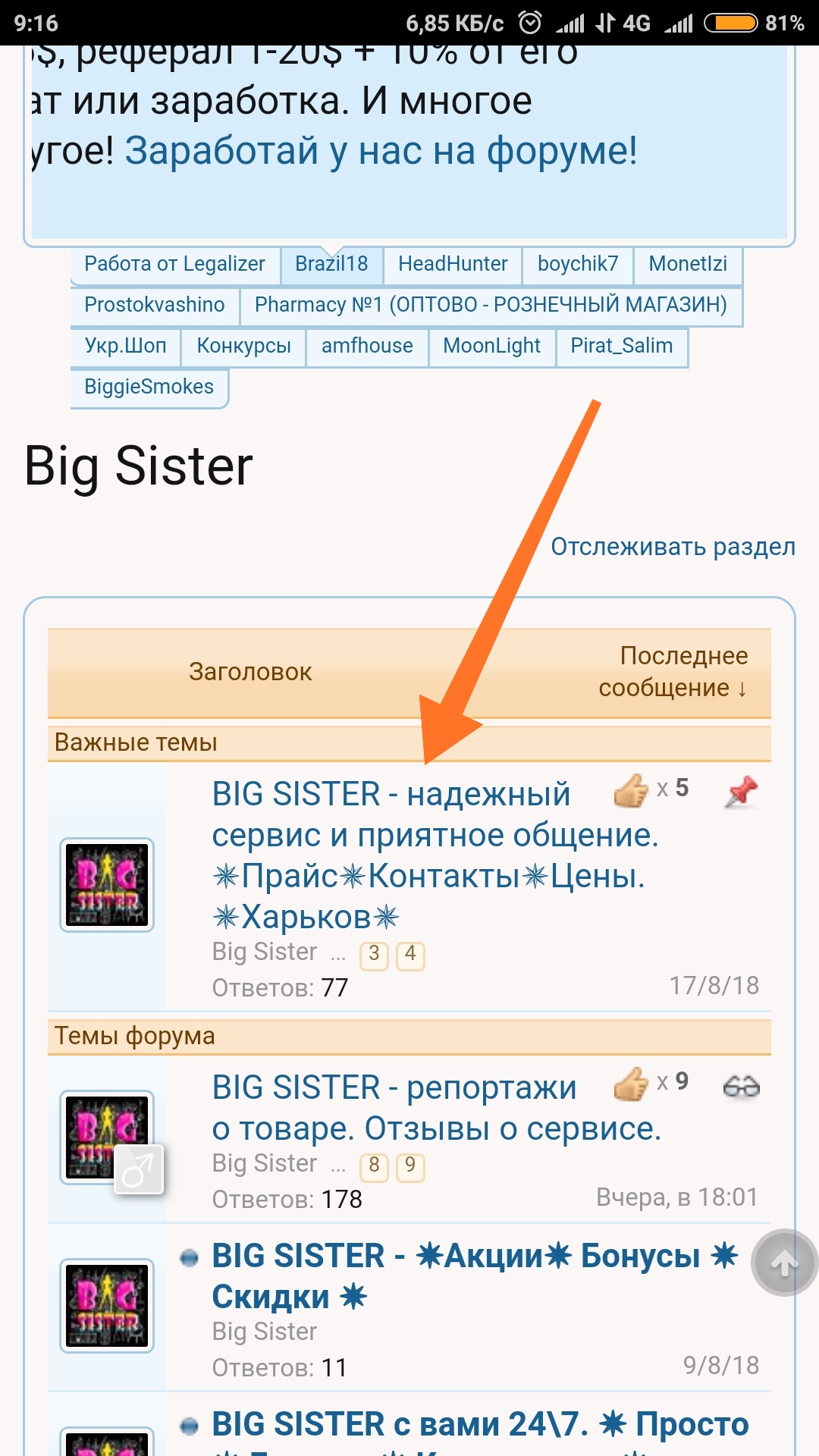Select the Pharmacy №1 tab
Viewport: 819px width, 1456px height.
tap(491, 305)
